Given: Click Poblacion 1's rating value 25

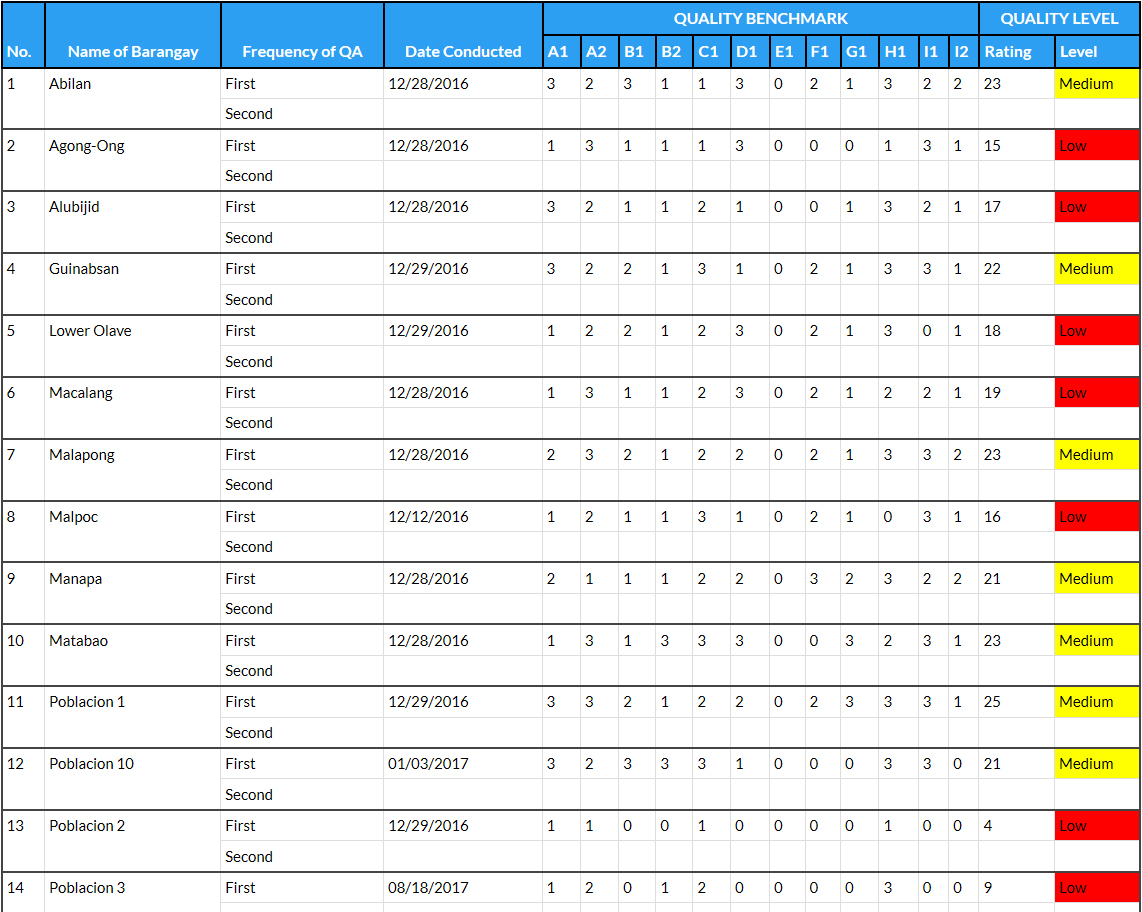Looking at the screenshot, I should (x=992, y=702).
